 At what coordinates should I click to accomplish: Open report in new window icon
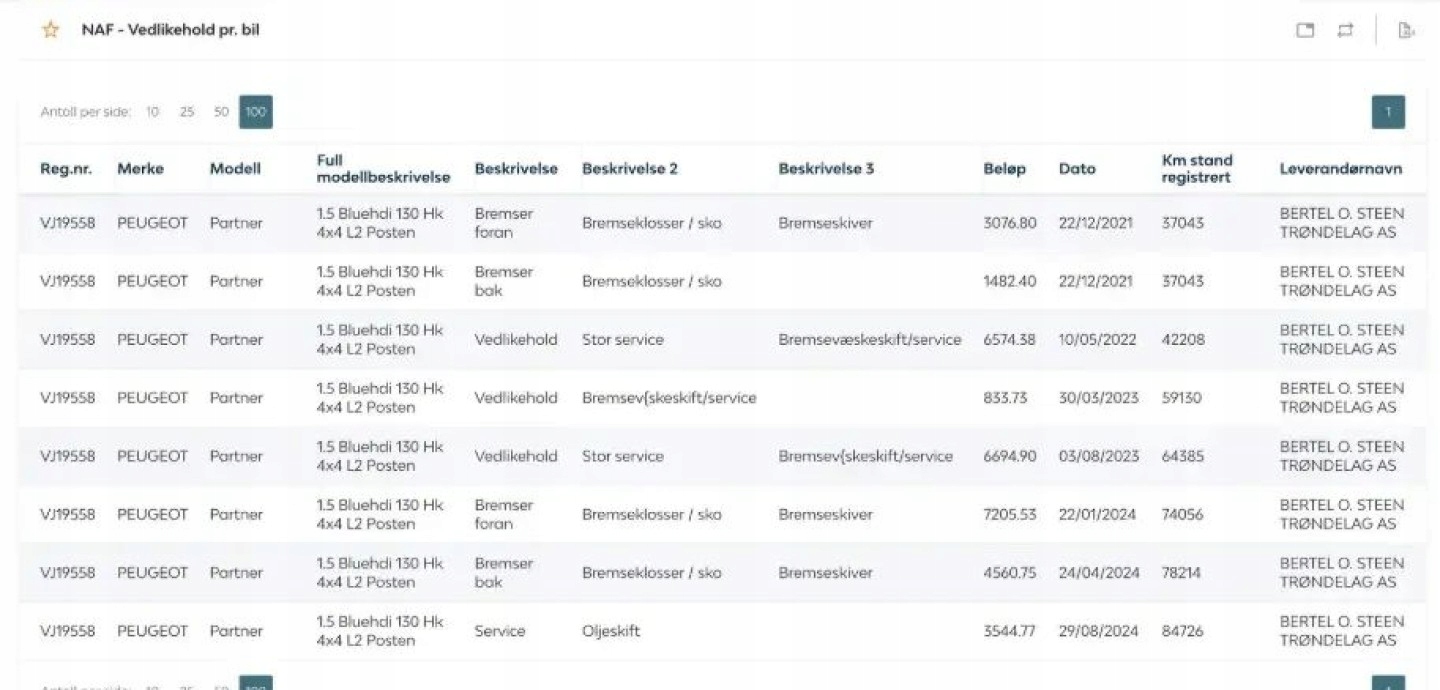1305,30
